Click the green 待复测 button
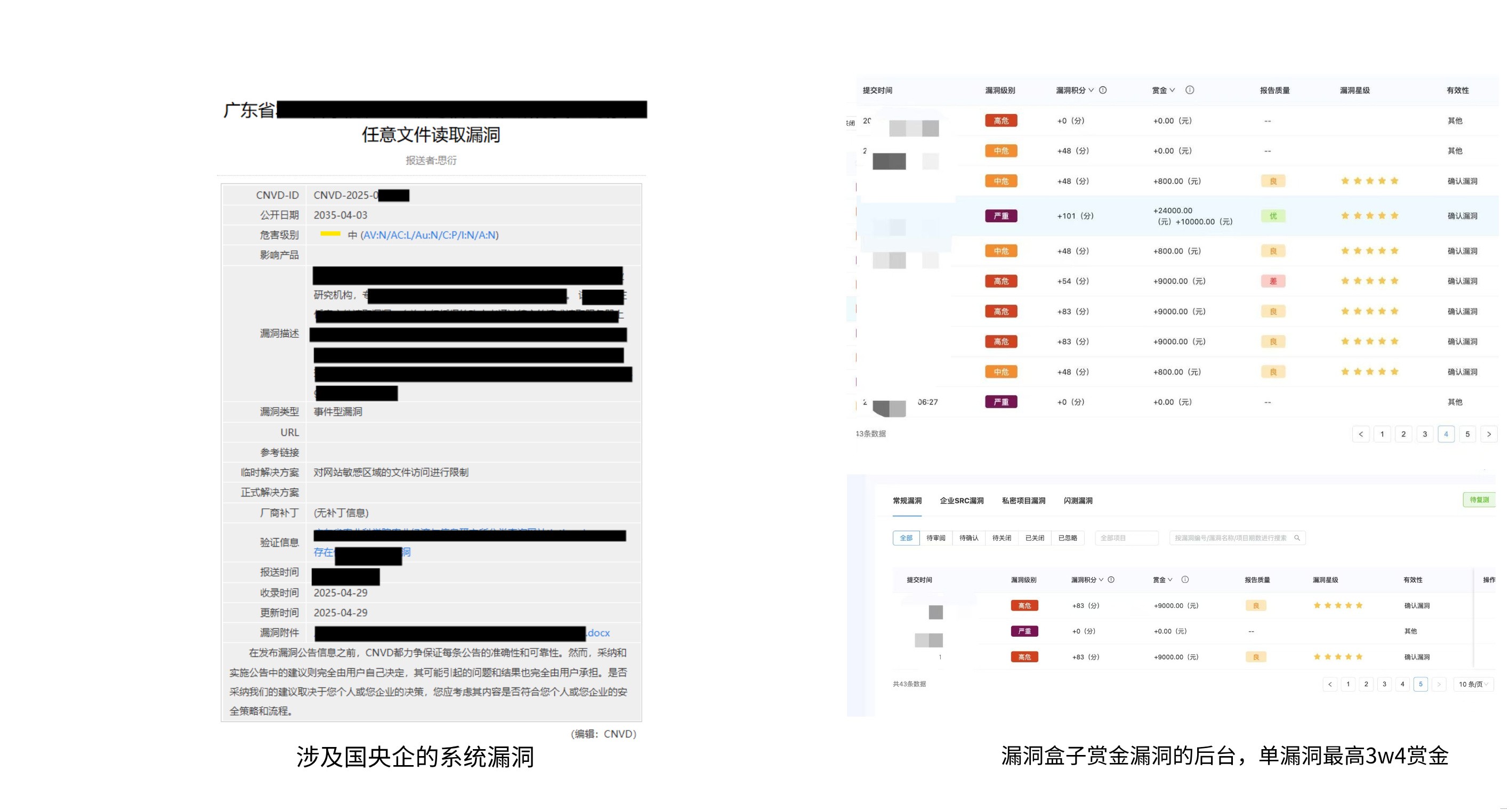 pyautogui.click(x=1479, y=500)
